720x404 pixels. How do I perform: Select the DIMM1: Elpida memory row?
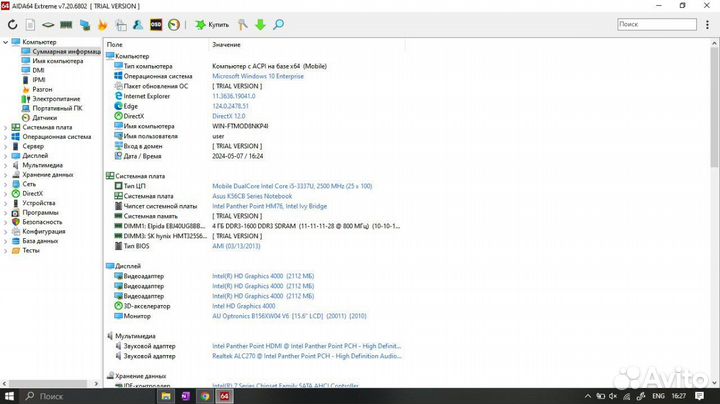click(255, 226)
